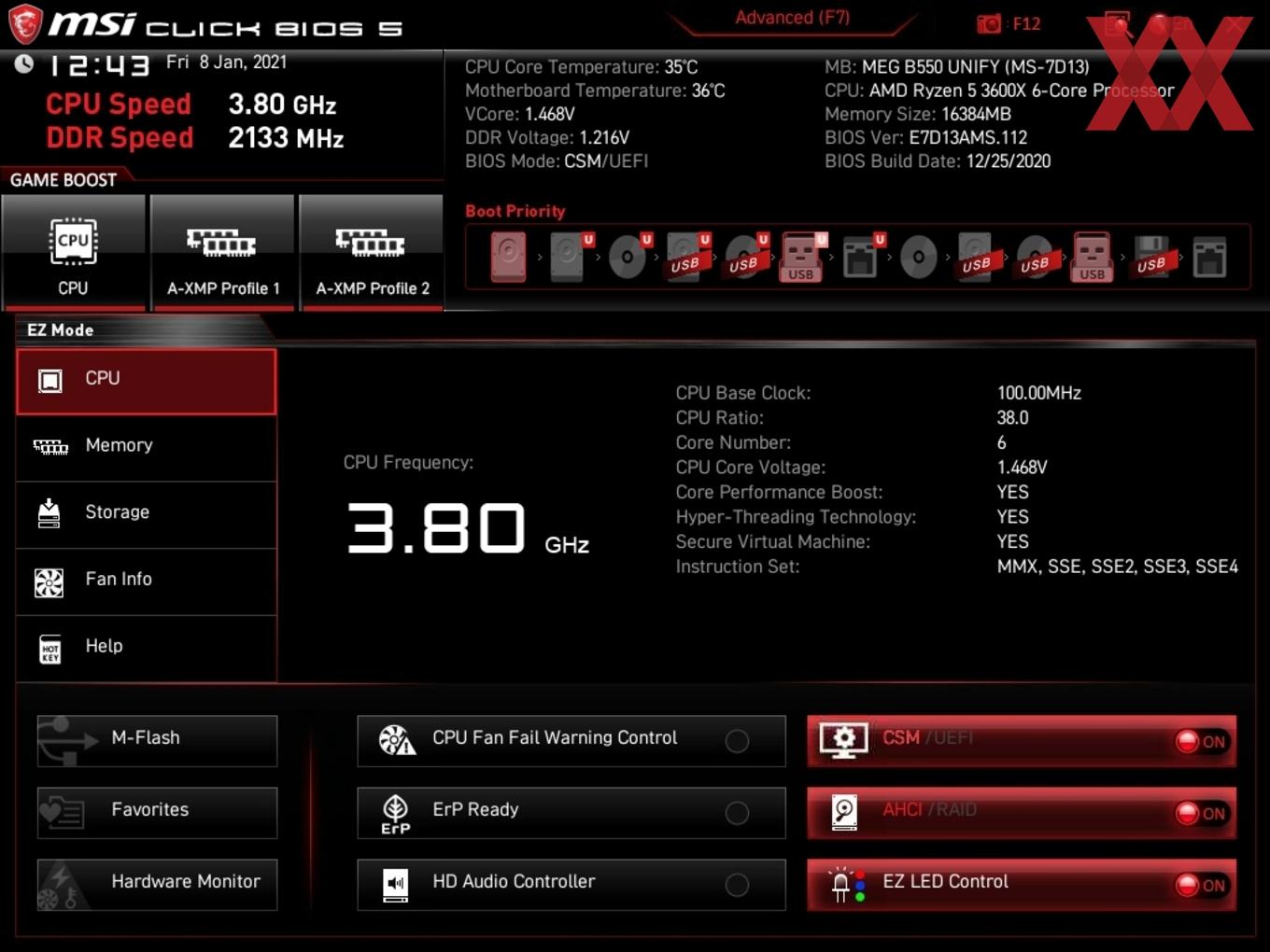Enable the ErP Ready radio circle
1270x952 pixels.
pyautogui.click(x=737, y=813)
